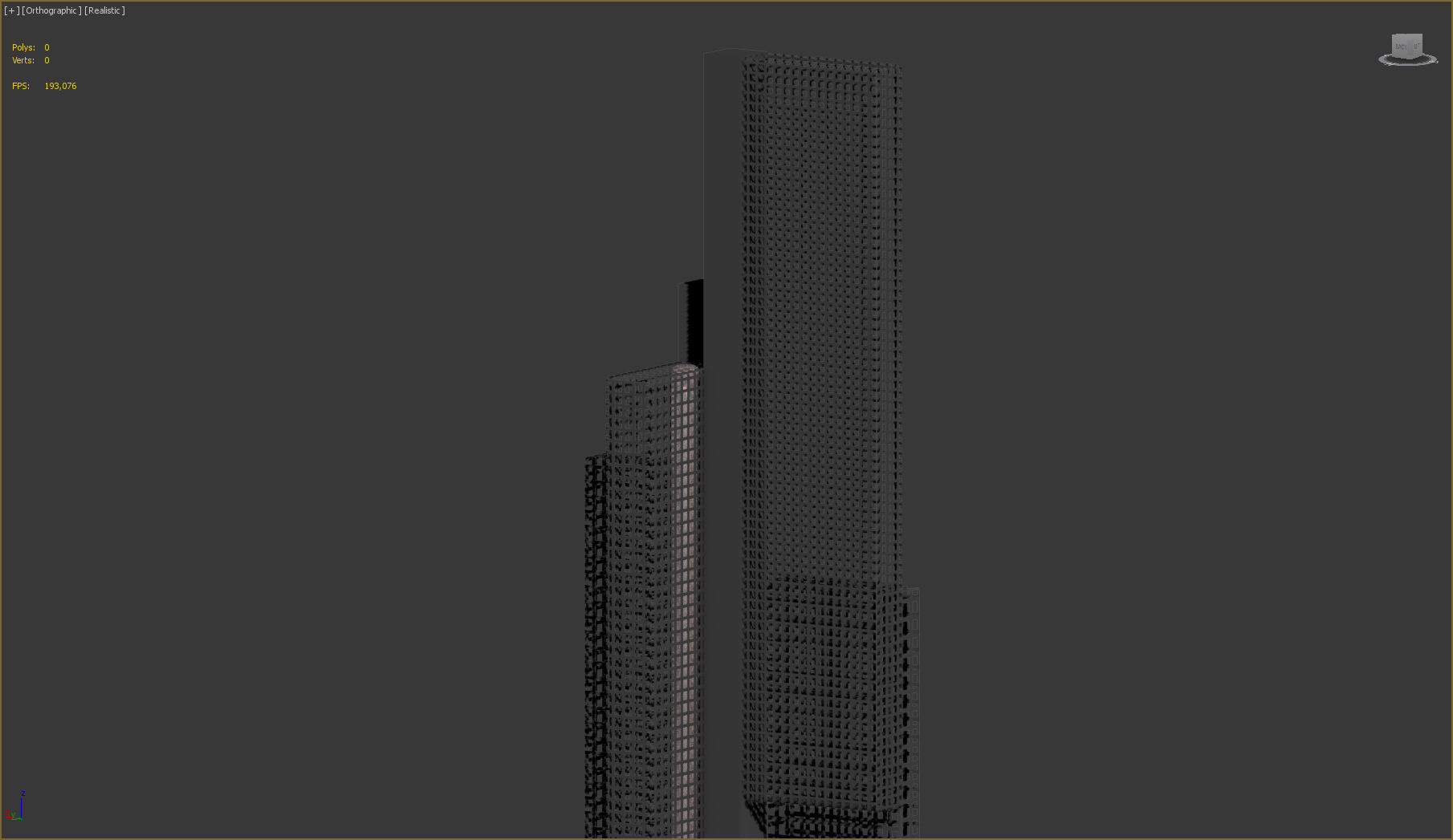The height and width of the screenshot is (840, 1453).
Task: Open the Orthographic view label menu
Action: [51, 10]
